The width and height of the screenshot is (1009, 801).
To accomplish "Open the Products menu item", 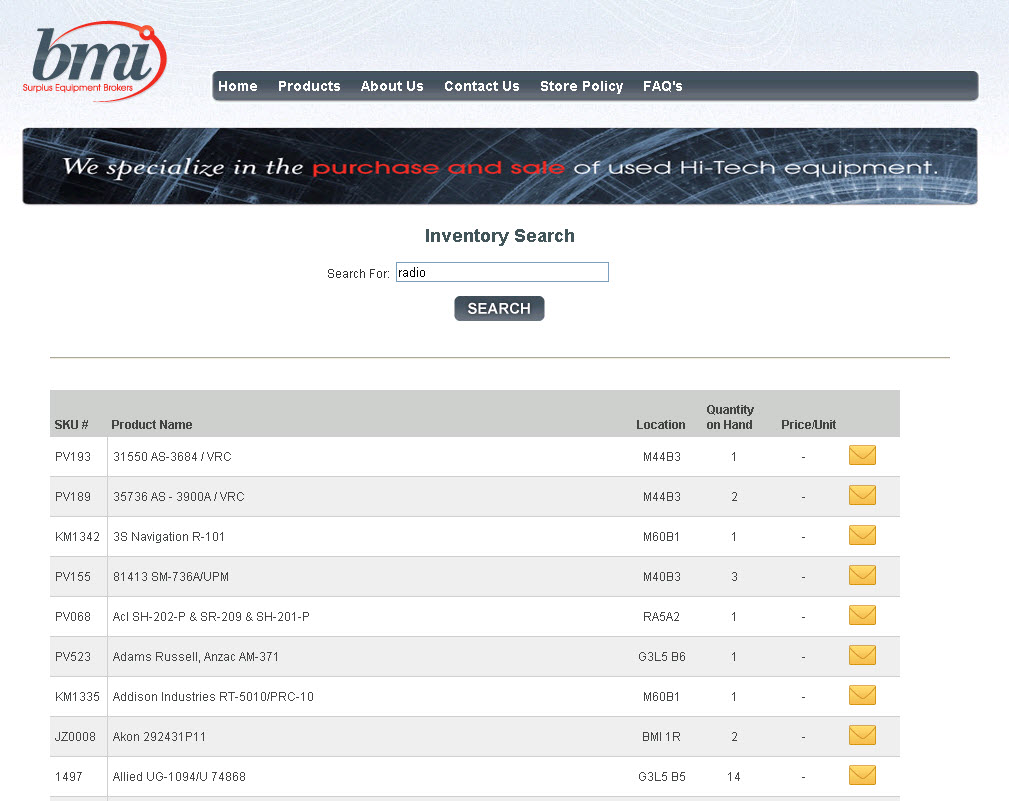I will (x=309, y=86).
